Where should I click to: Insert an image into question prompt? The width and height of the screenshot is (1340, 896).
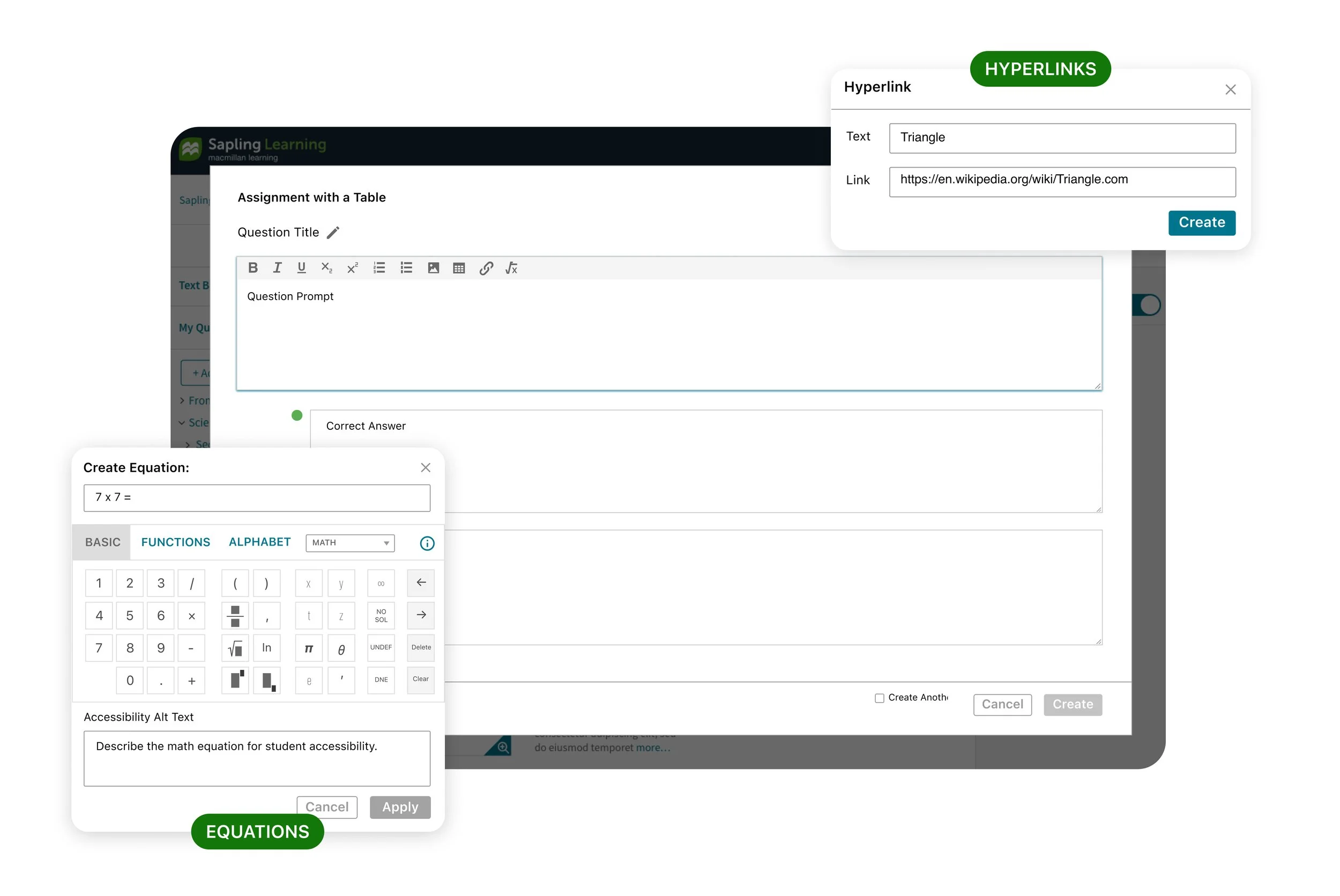coord(434,268)
